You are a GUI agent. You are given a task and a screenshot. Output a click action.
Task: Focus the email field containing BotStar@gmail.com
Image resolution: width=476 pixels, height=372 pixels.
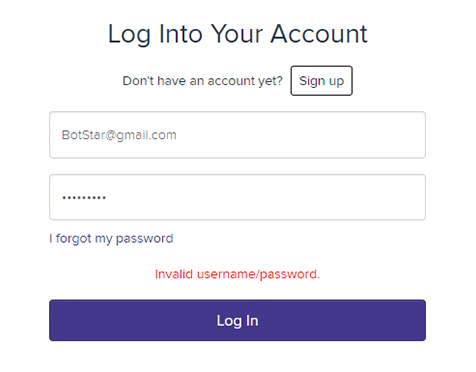pyautogui.click(x=237, y=135)
